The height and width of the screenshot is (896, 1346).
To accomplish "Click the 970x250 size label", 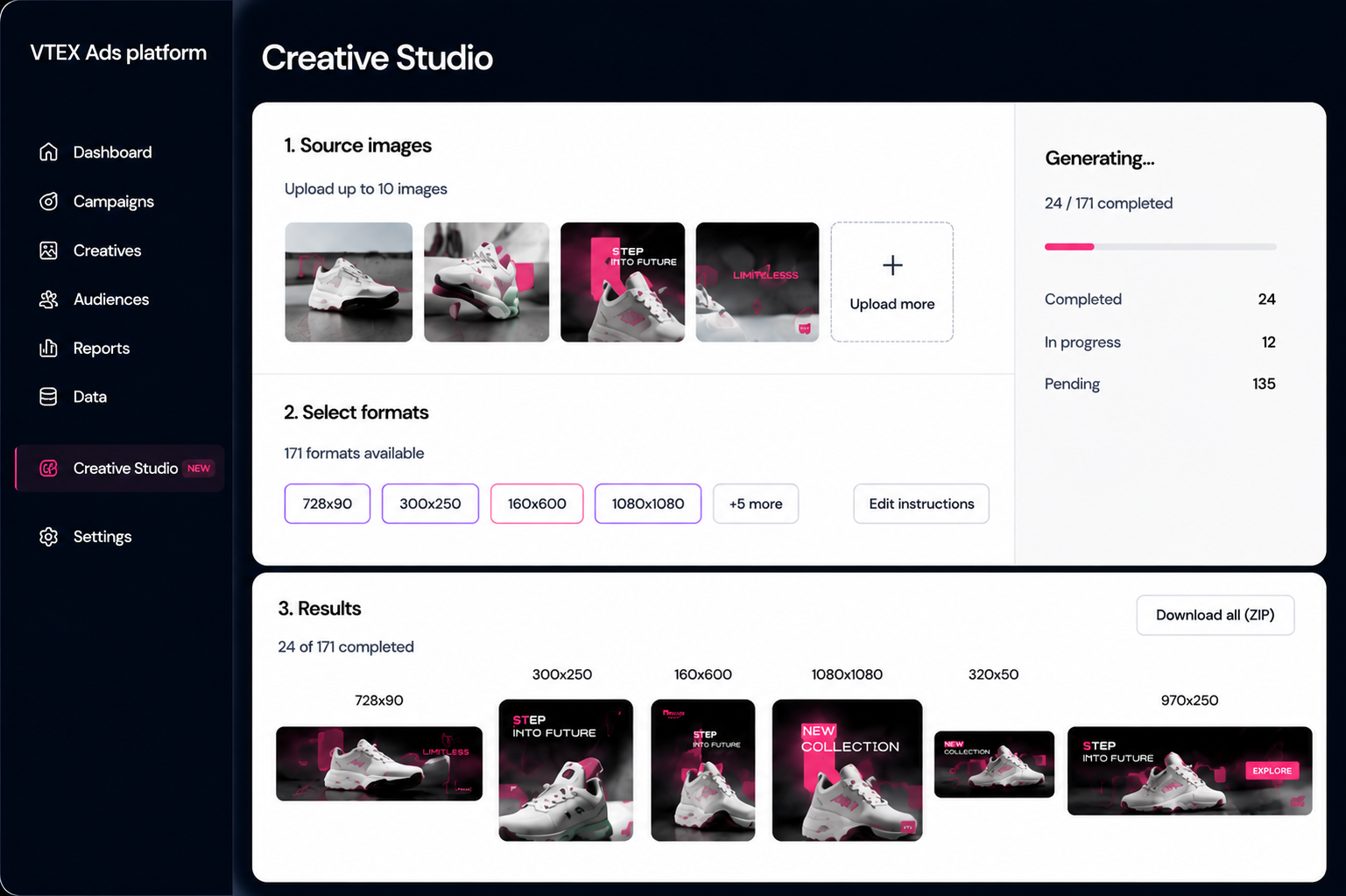I will tap(1189, 700).
